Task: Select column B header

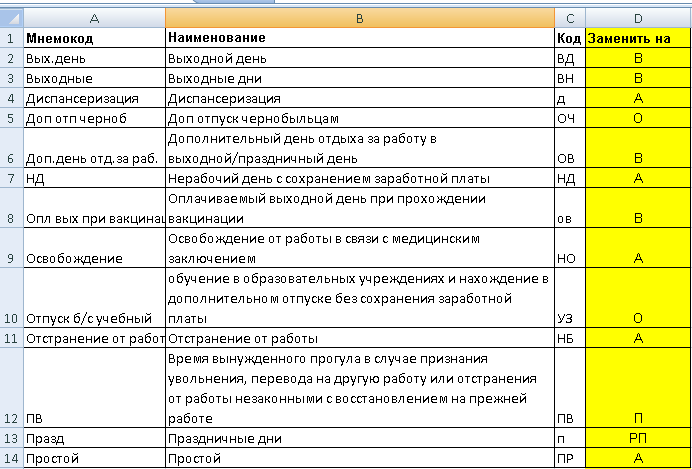Action: click(x=360, y=18)
